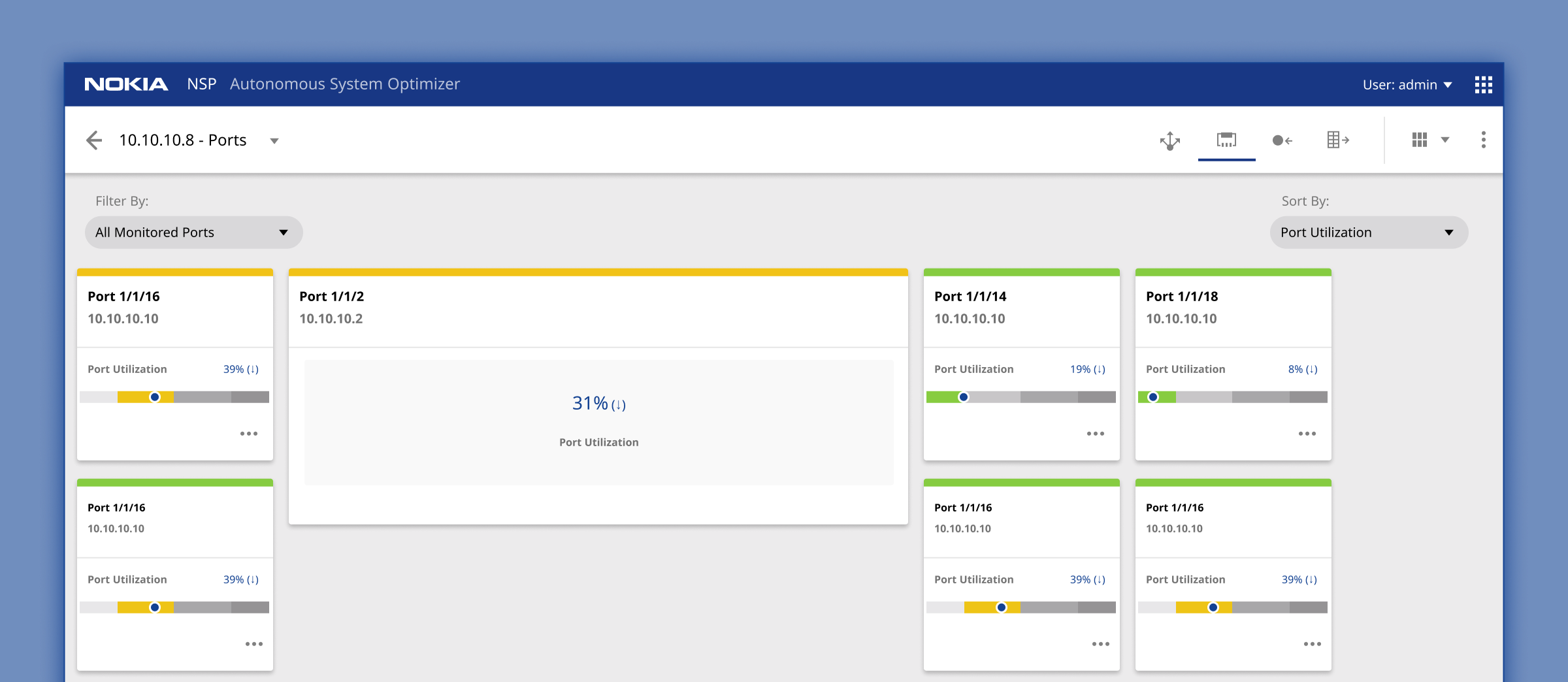Click the Nokia logo
This screenshot has width=1568, height=682.
point(127,84)
